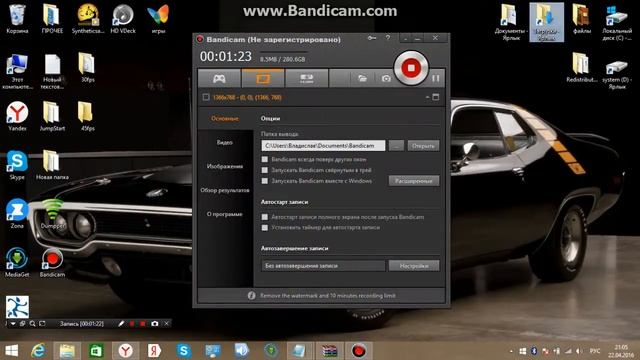Select the MediaGet desktop icon
The image size is (640, 360).
[x=17, y=262]
